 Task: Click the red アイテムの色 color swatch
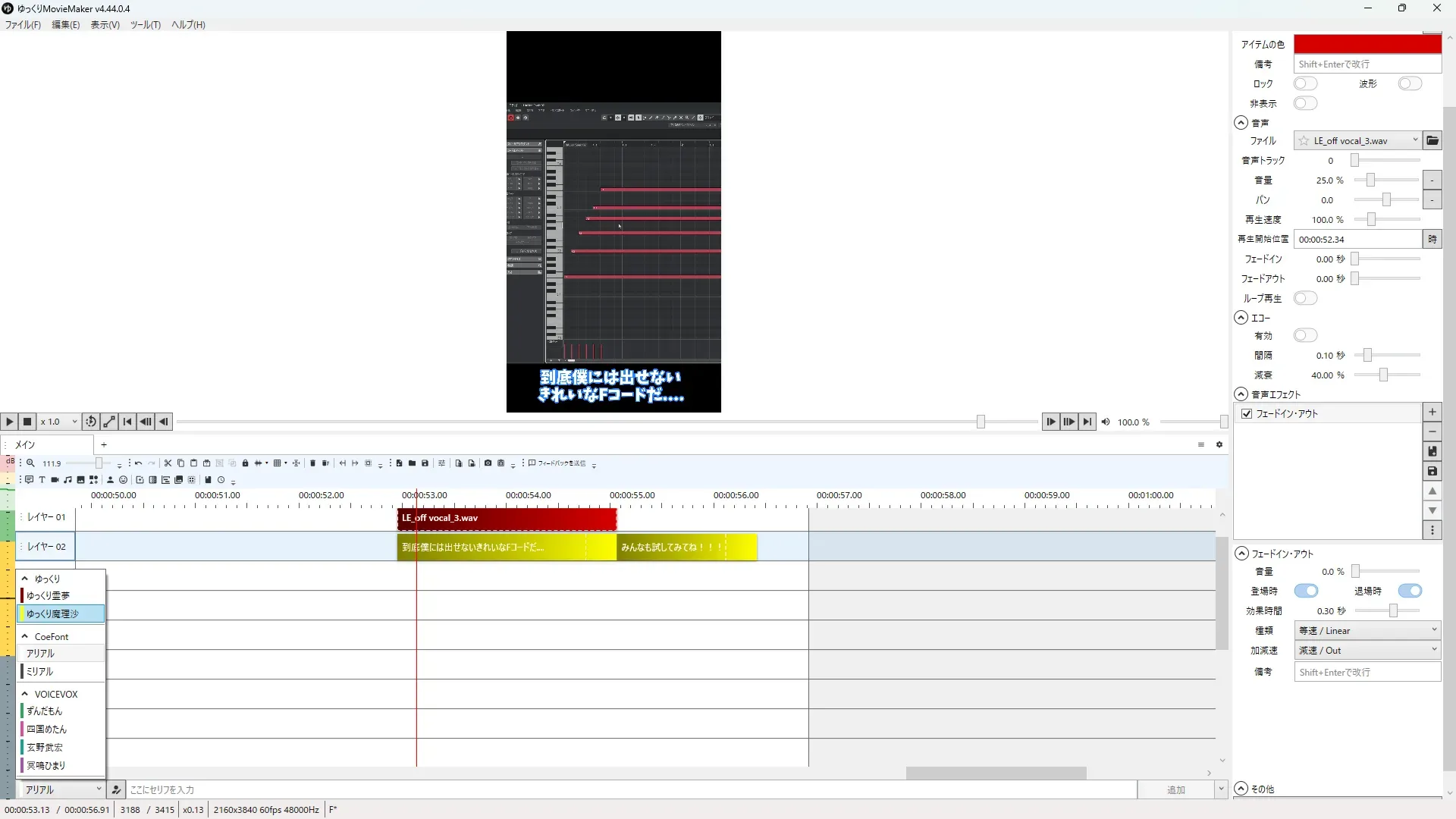click(1367, 44)
